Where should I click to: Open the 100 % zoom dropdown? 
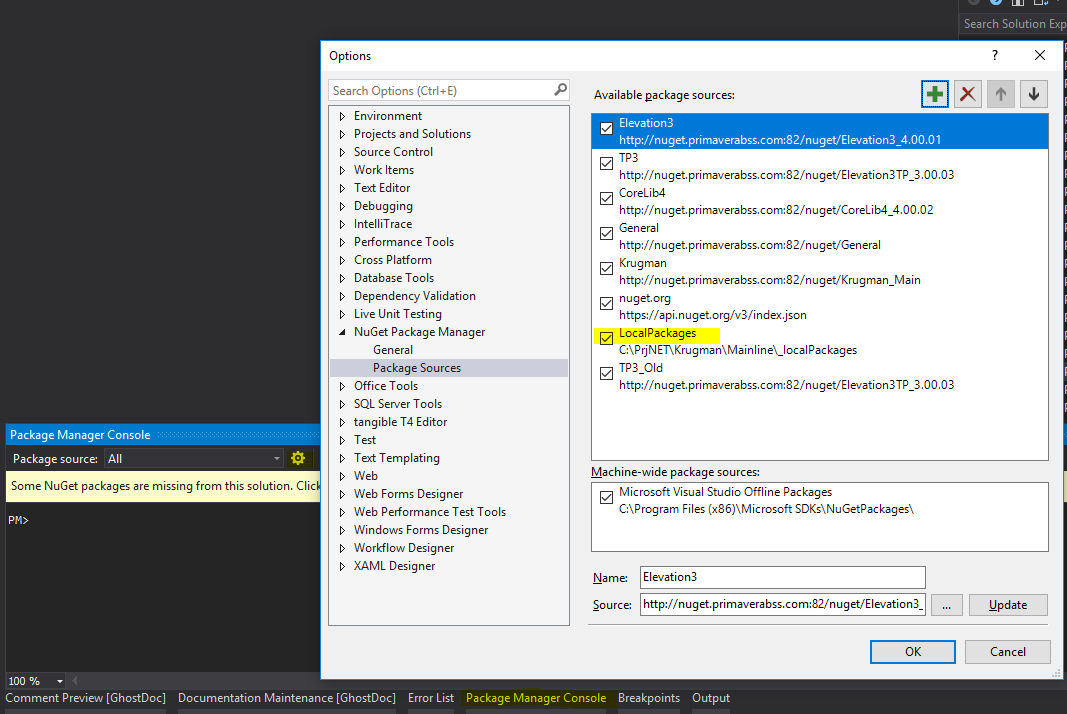[x=60, y=681]
